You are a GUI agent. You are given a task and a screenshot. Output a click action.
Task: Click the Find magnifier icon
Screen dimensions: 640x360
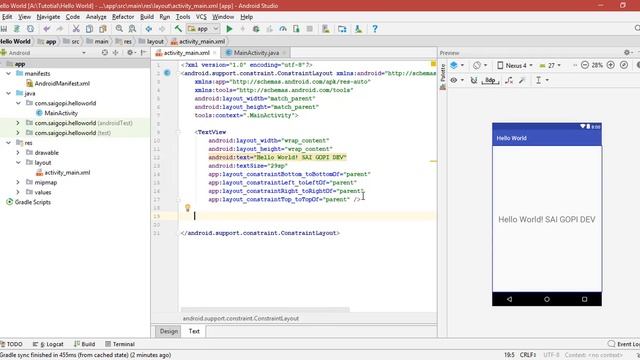click(x=119, y=29)
